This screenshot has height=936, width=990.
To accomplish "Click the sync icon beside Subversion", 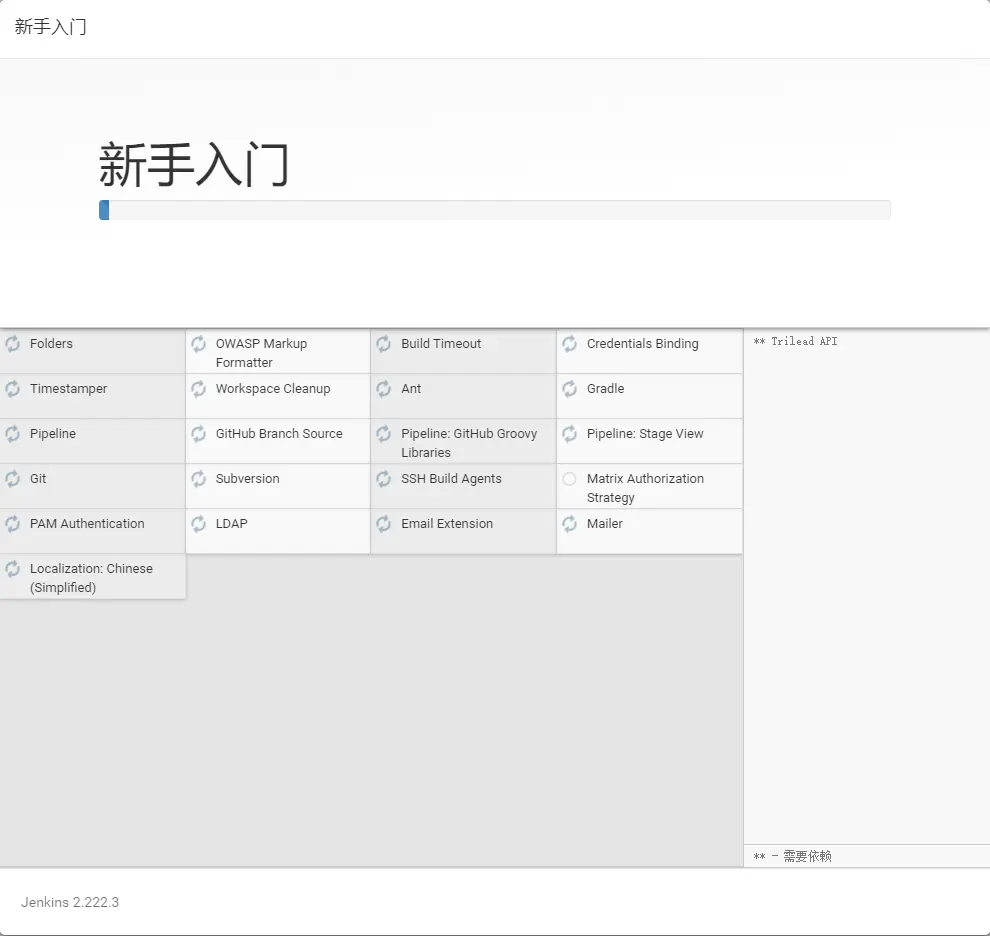I will tap(198, 479).
